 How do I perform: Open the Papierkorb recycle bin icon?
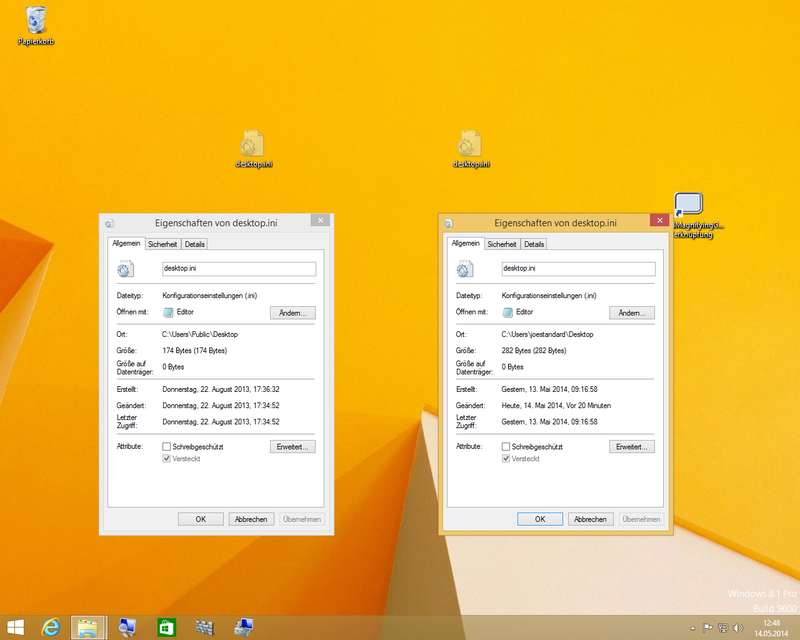click(x=36, y=22)
